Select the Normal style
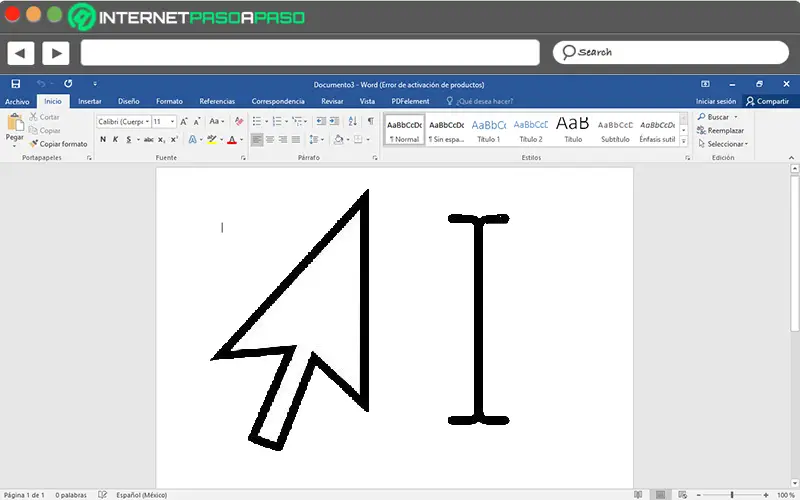This screenshot has width=800, height=500. tap(404, 131)
